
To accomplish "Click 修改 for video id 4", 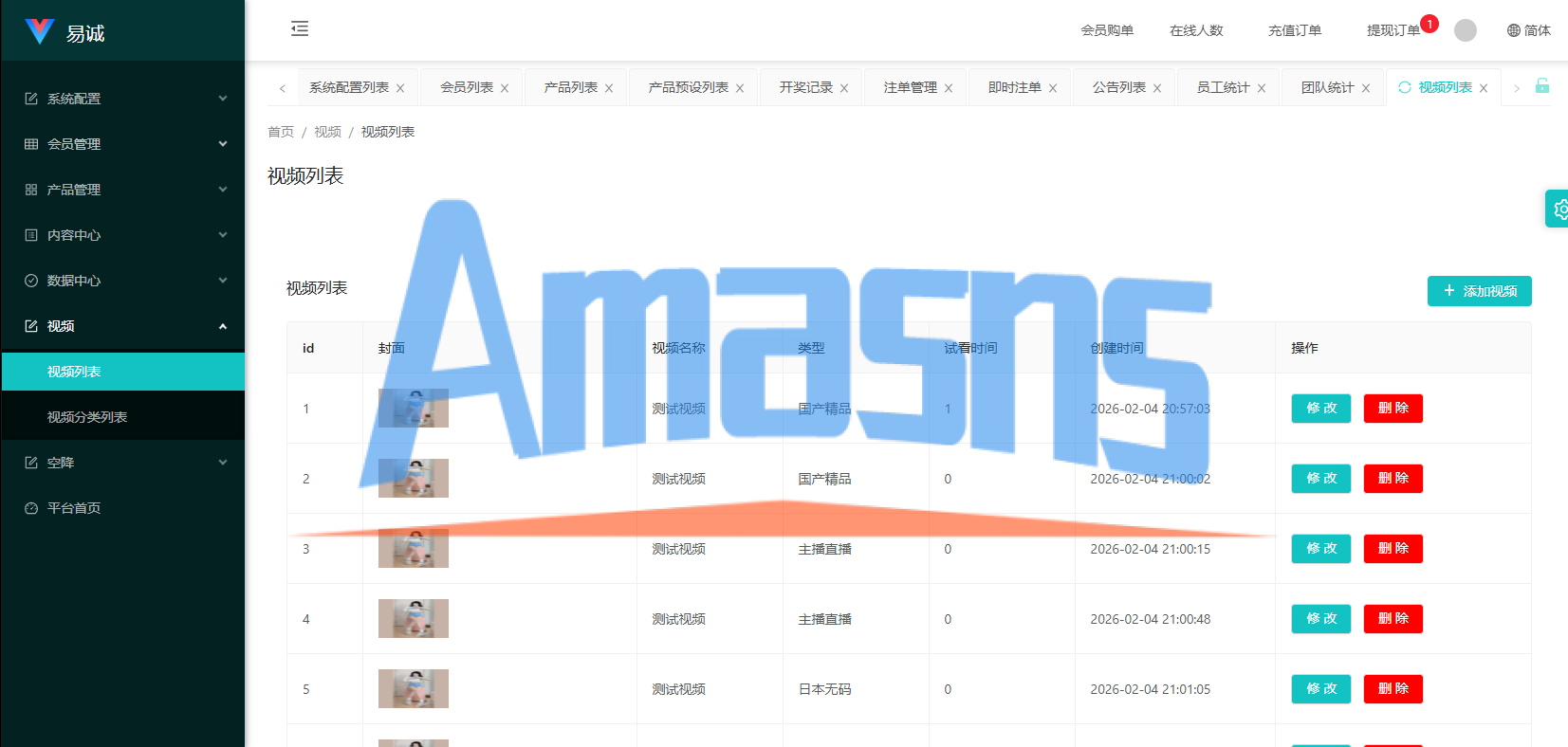I will click(1321, 619).
